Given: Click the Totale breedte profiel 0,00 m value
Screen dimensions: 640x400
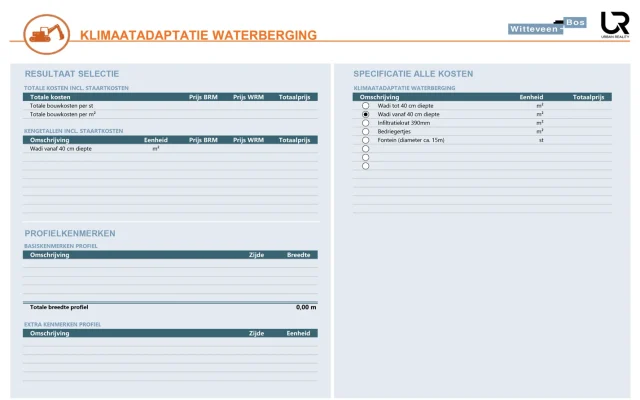Looking at the screenshot, I should pyautogui.click(x=306, y=307).
